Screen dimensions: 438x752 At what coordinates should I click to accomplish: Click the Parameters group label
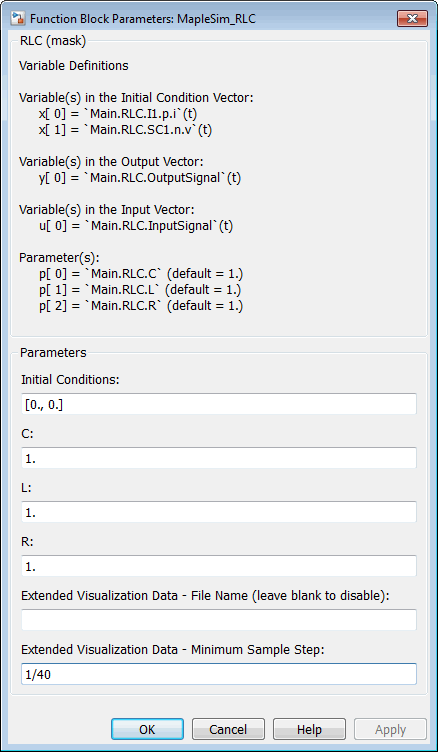[x=53, y=353]
